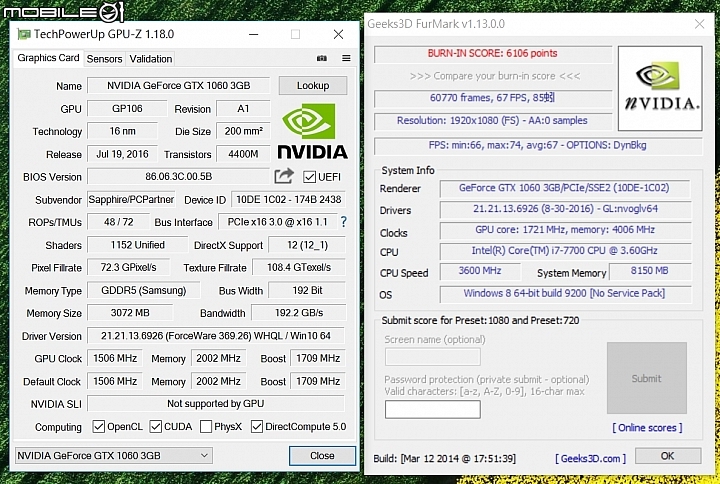This screenshot has height=484, width=720.
Task: Toggle the UEFI checkbox
Action: coord(309,177)
